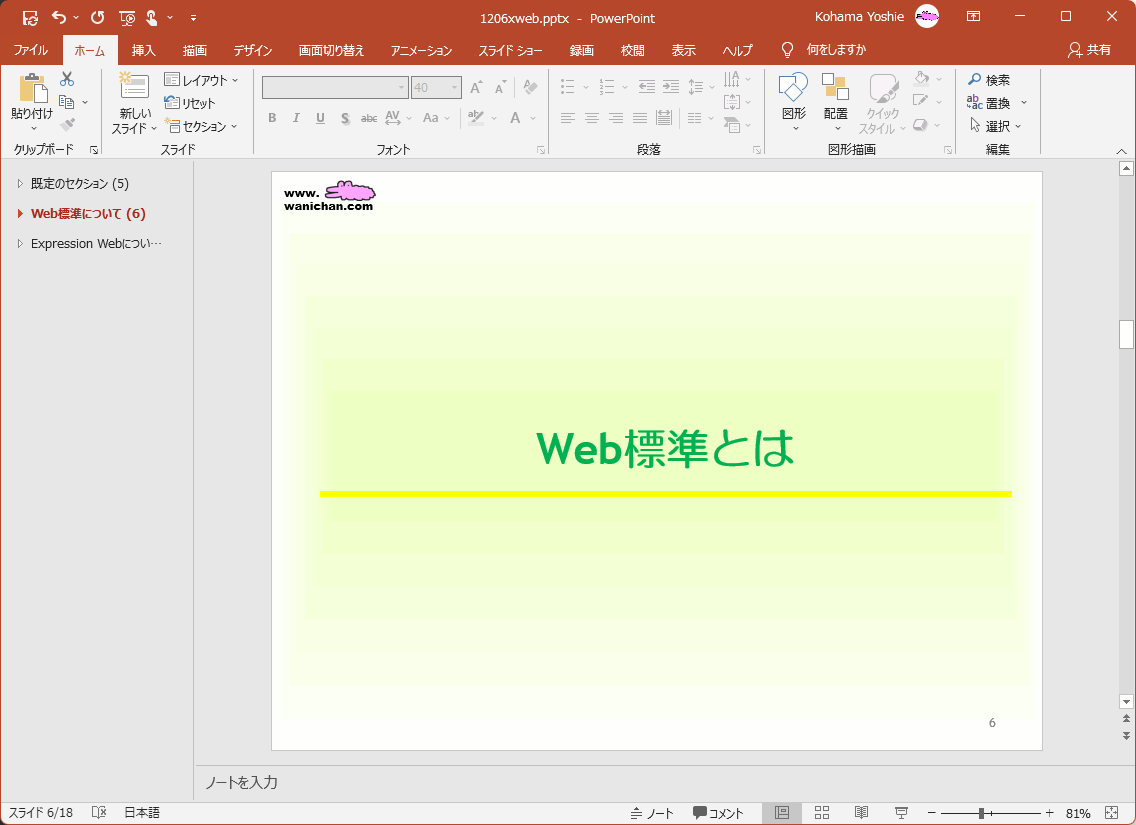Viewport: 1136px width, 825px height.
Task: Click 検索 find button
Action: (990, 80)
